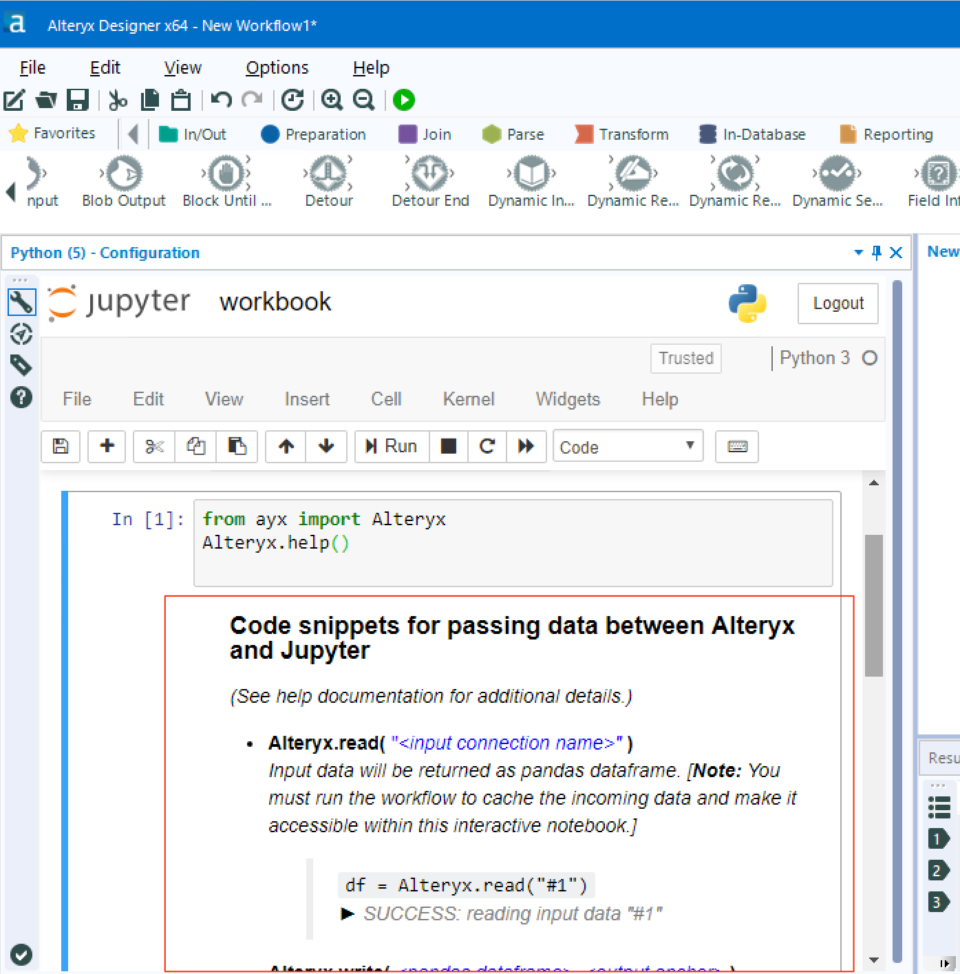The width and height of the screenshot is (960, 974).
Task: Toggle the Trusted status of the notebook
Action: (685, 358)
